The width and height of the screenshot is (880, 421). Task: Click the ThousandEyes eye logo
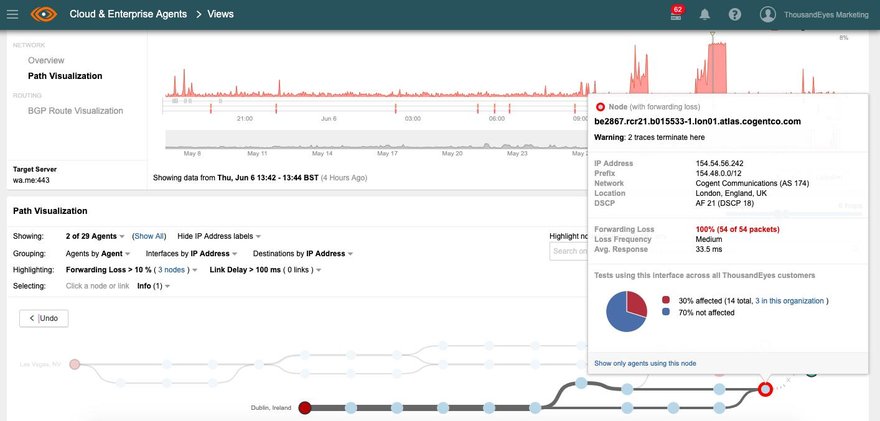coord(44,14)
